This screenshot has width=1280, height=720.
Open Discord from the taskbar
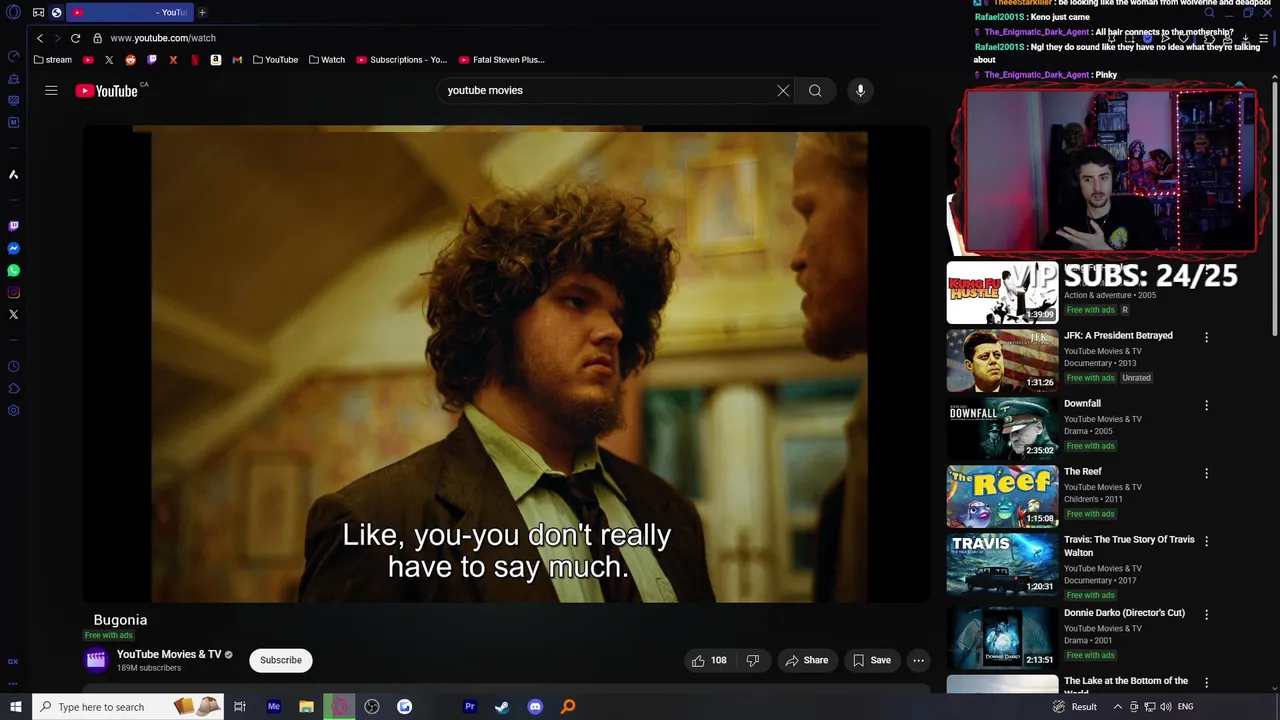coord(535,707)
